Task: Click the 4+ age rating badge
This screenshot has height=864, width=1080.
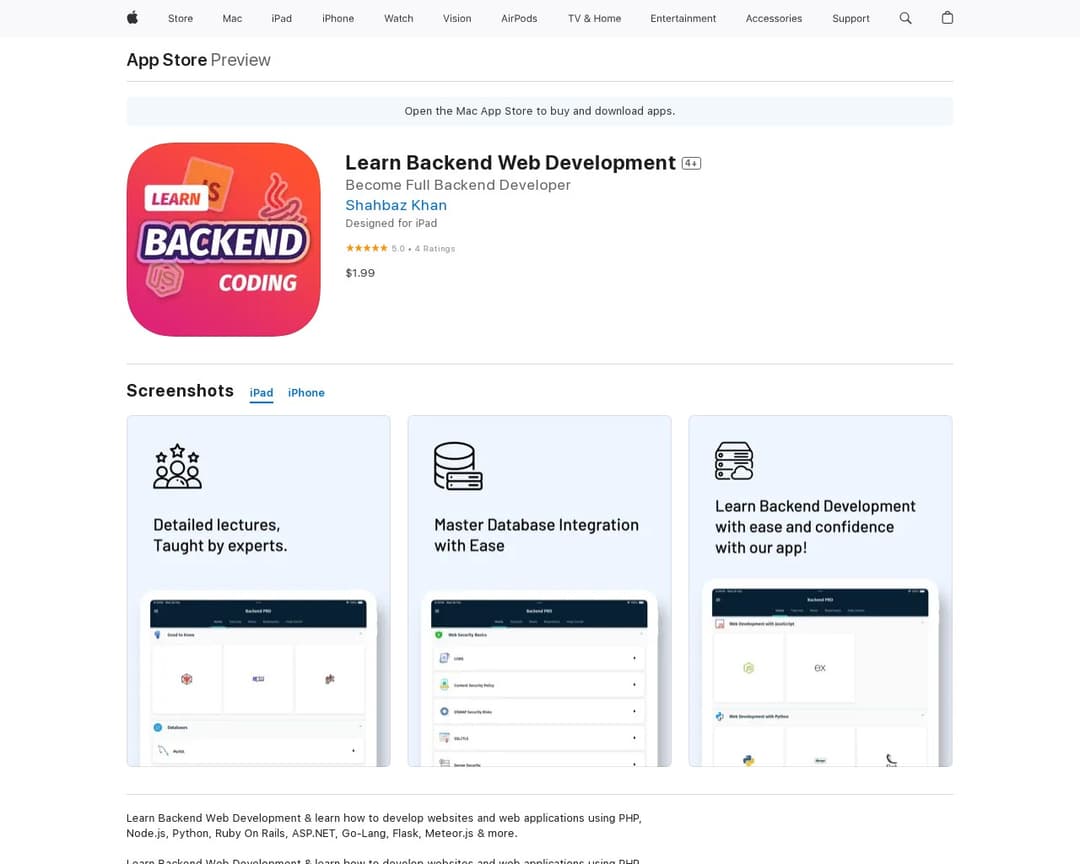Action: tap(691, 163)
